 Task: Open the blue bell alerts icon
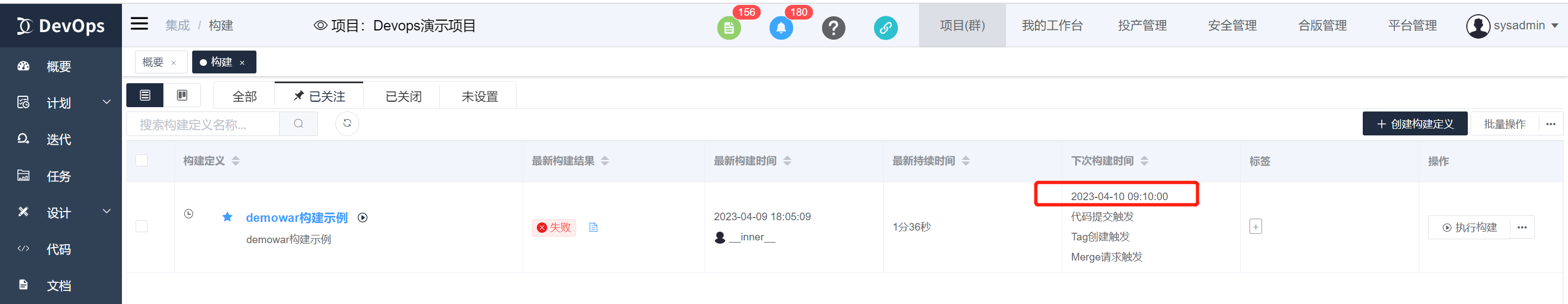click(781, 28)
